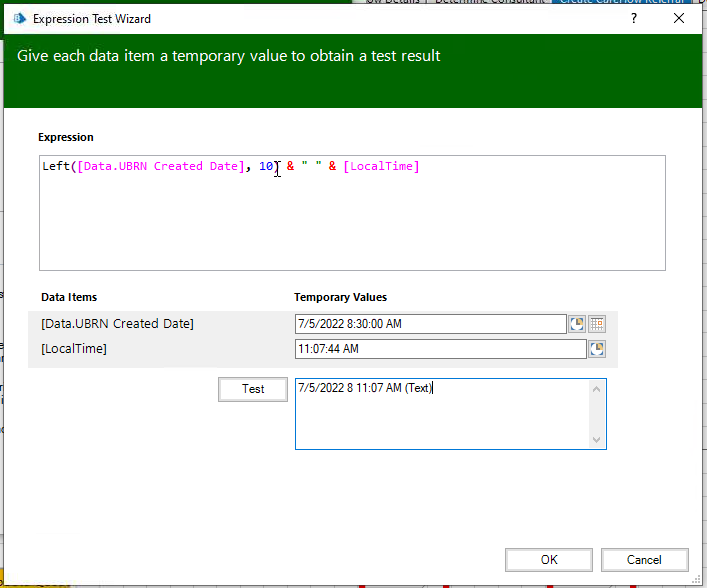
Task: Close the Expression Test Wizard window
Action: pos(680,19)
